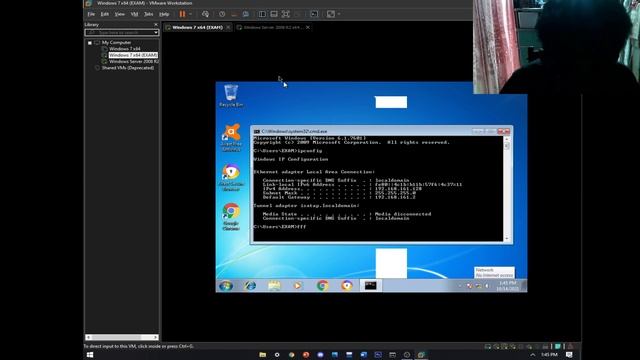Open the Windows 7 Start orb
Image resolution: width=640 pixels, height=360 pixels.
click(x=226, y=285)
